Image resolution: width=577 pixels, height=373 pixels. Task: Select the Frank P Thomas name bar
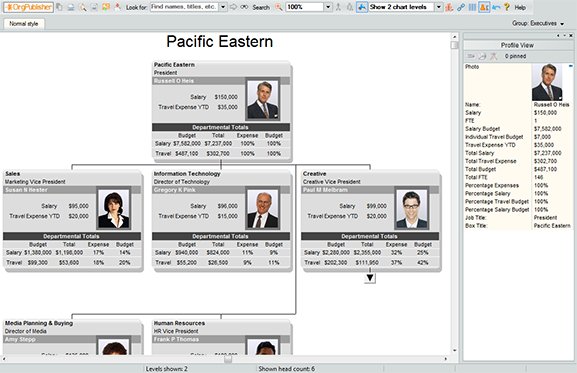(x=199, y=339)
